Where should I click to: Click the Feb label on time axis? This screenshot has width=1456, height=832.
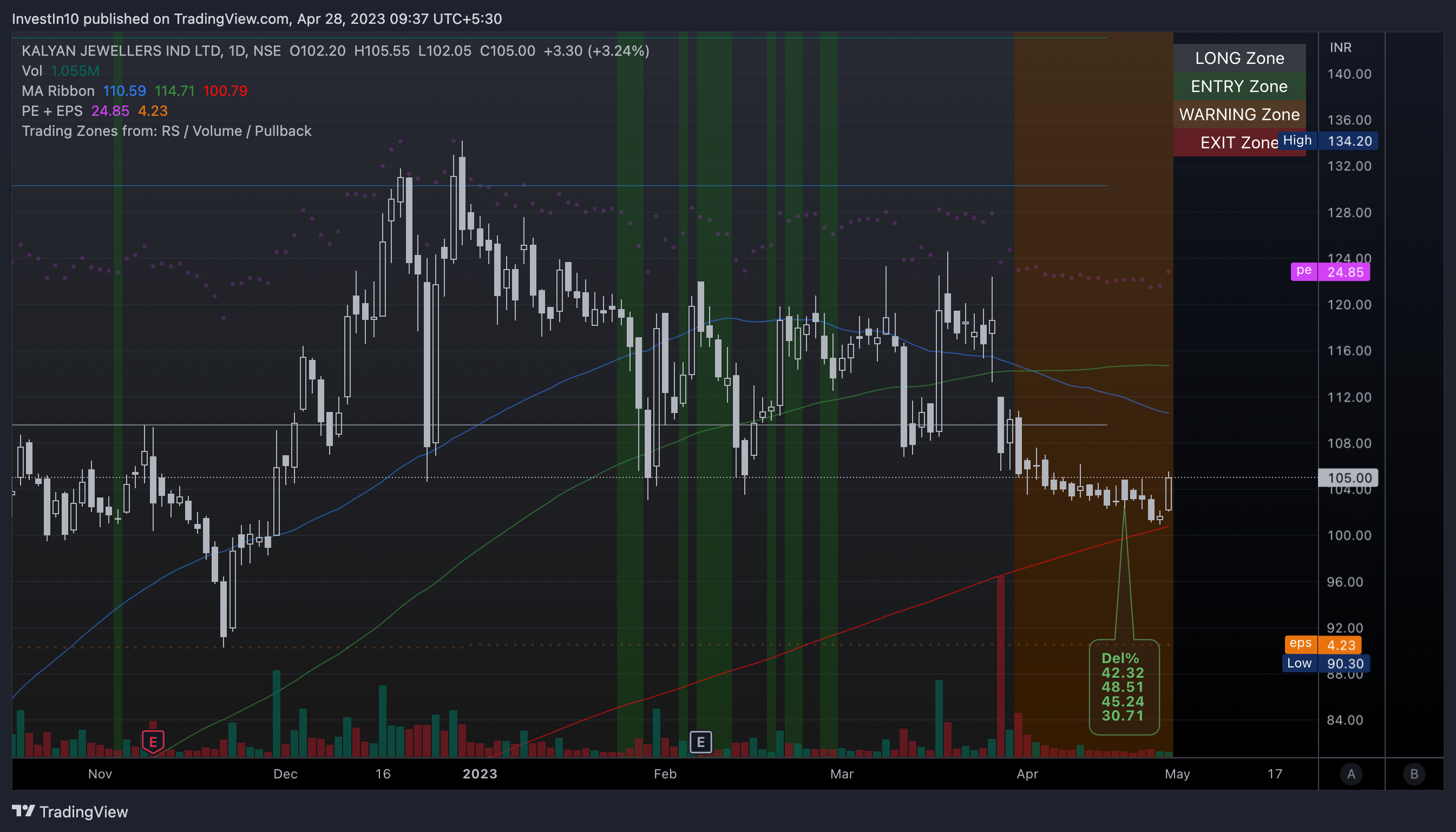click(665, 774)
